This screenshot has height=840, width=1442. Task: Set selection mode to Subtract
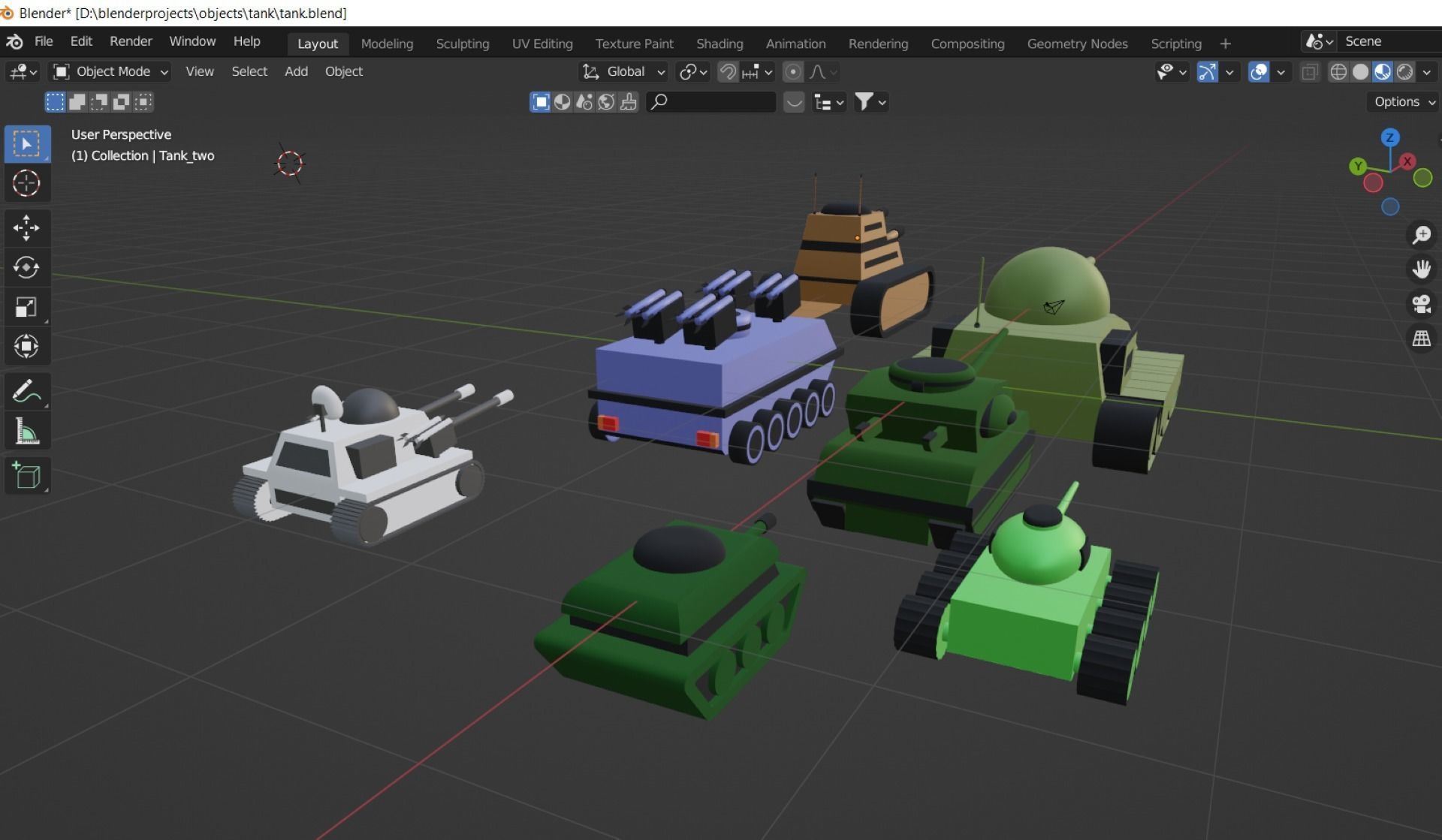(99, 102)
